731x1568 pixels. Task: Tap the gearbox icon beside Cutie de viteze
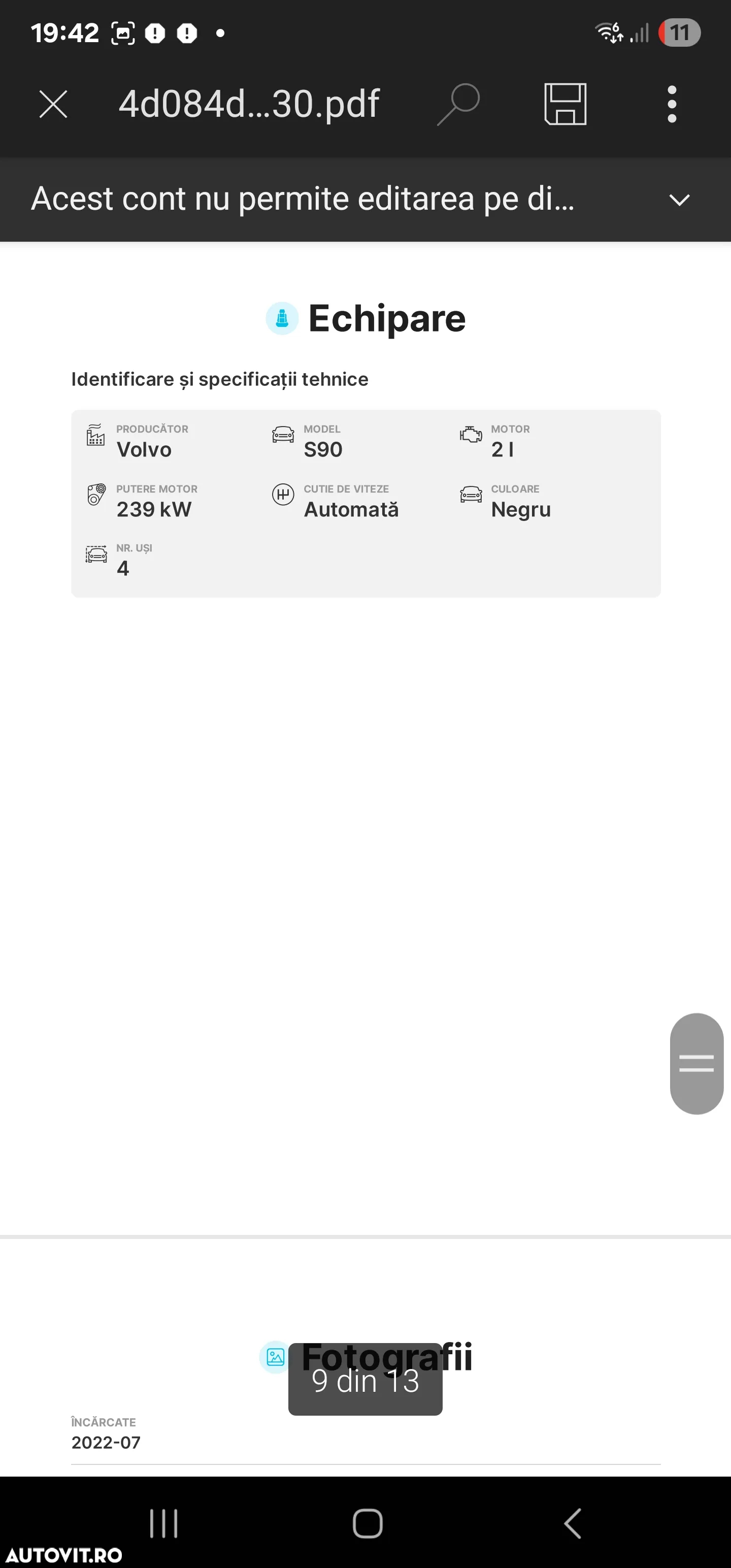click(283, 494)
